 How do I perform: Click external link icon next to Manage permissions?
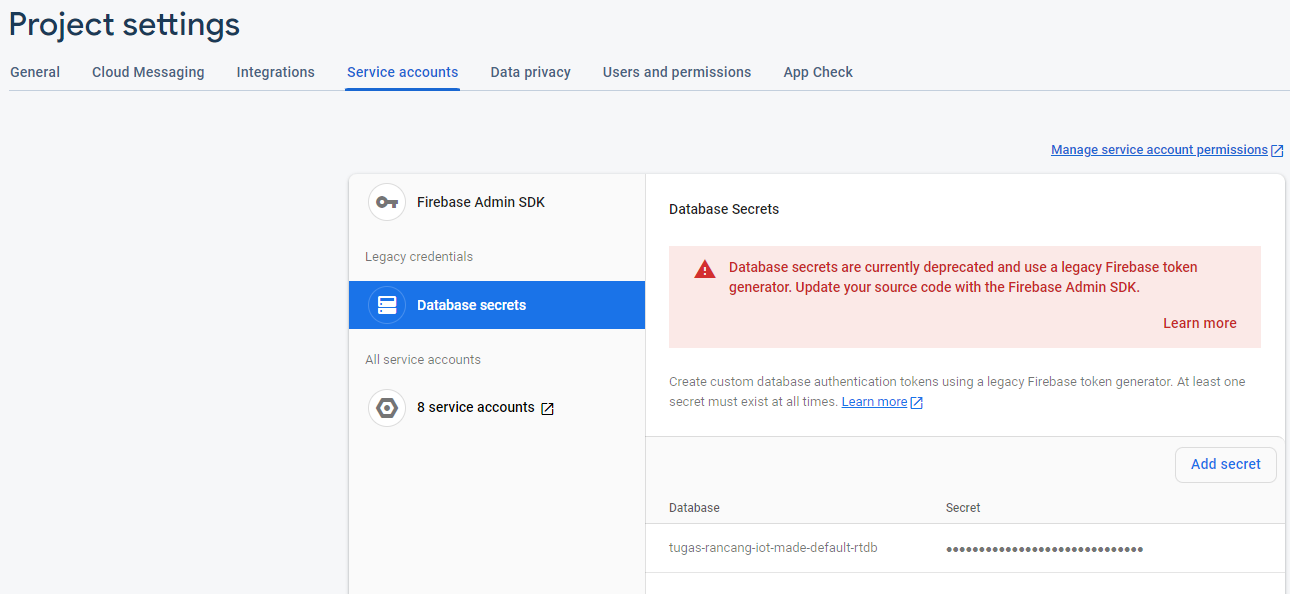[1277, 151]
